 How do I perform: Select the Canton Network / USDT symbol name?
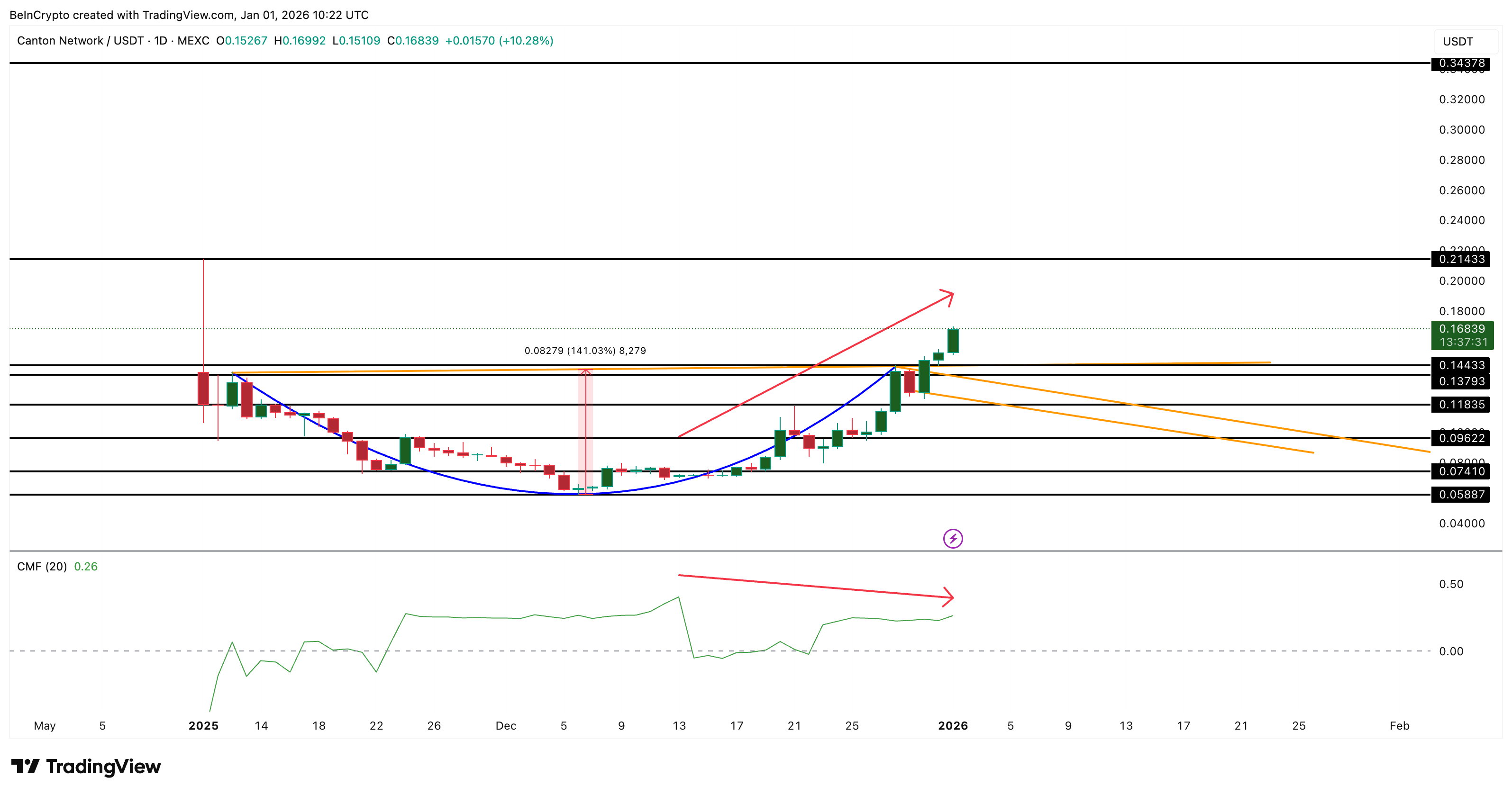[81, 41]
